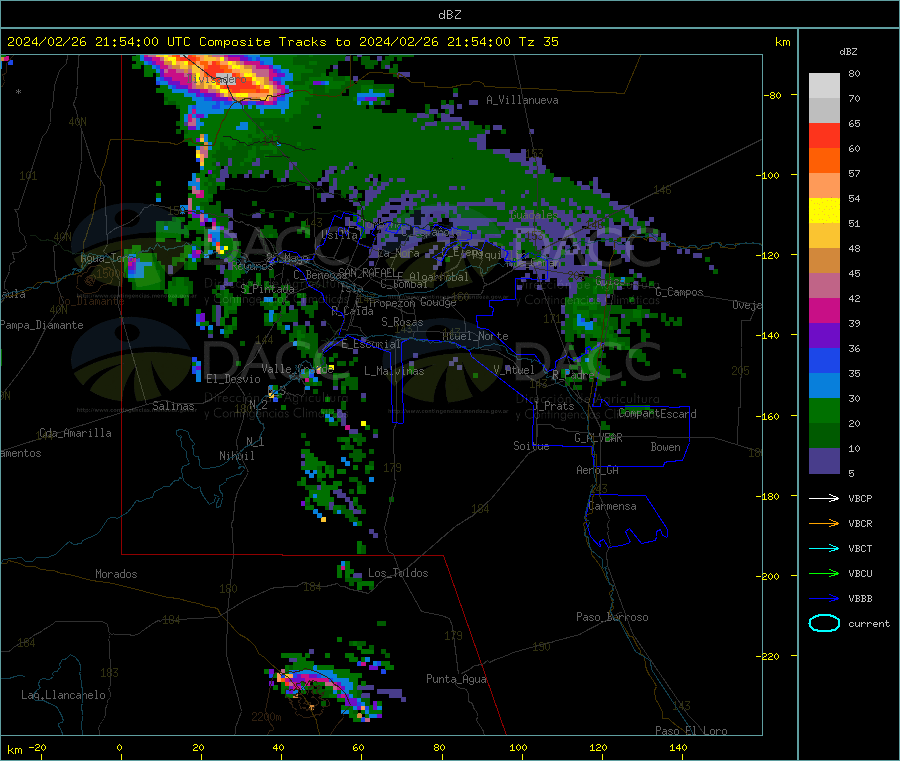
Task: Click the 'current' legend label
Action: pos(869,623)
